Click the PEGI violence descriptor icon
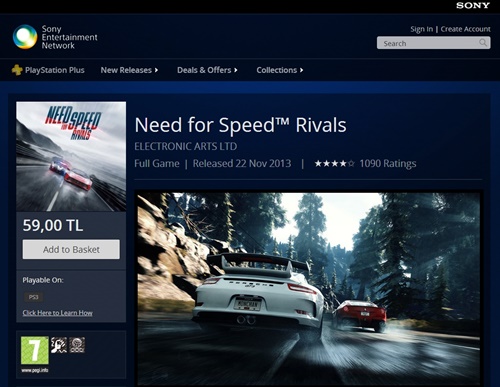The width and height of the screenshot is (500, 387). pos(59,345)
